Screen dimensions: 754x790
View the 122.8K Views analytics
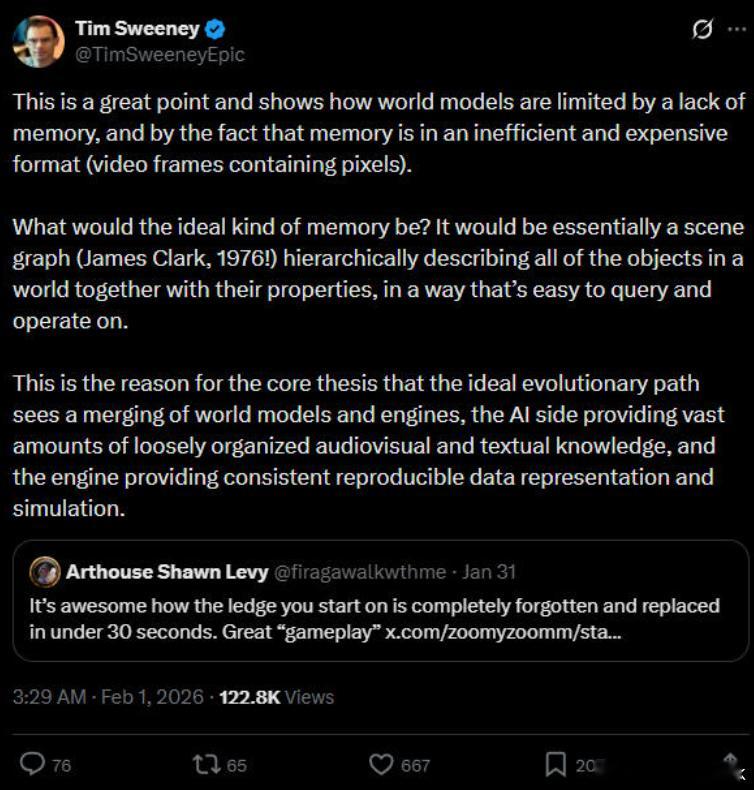click(276, 697)
